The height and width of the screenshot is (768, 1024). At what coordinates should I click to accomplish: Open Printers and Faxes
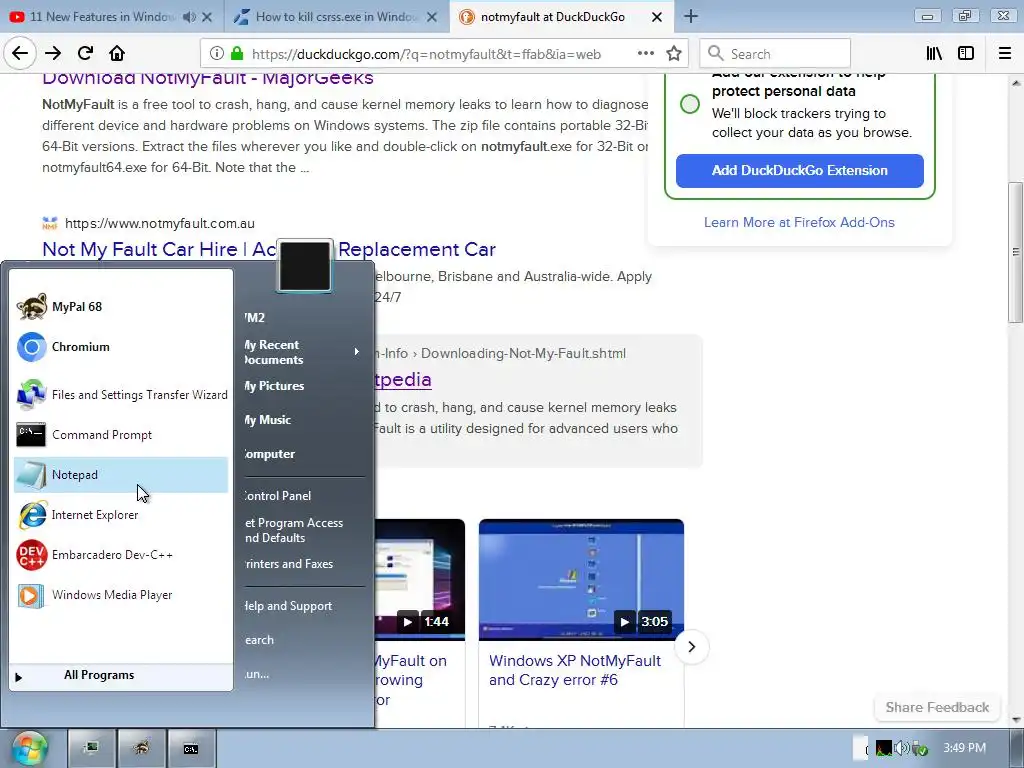tap(304, 564)
